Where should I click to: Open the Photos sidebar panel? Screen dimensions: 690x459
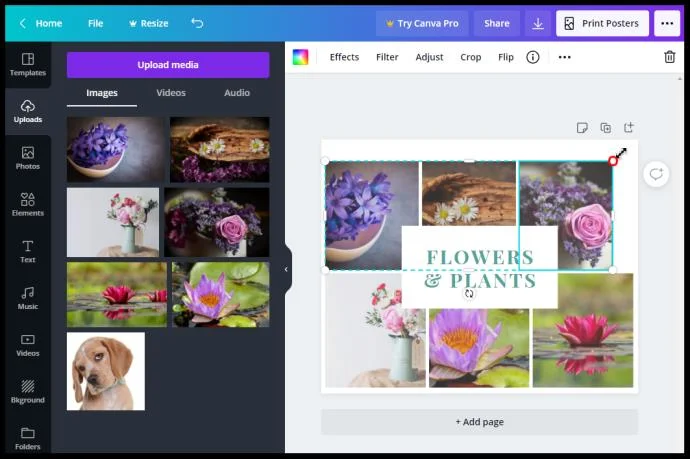[x=28, y=158]
